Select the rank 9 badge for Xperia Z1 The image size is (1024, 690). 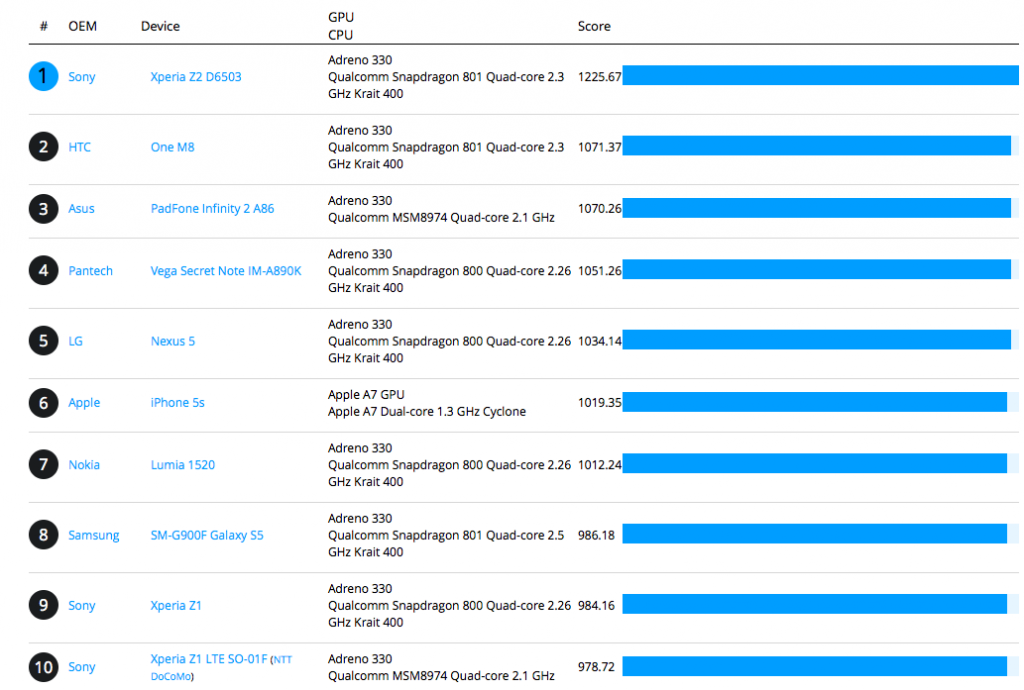click(43, 606)
